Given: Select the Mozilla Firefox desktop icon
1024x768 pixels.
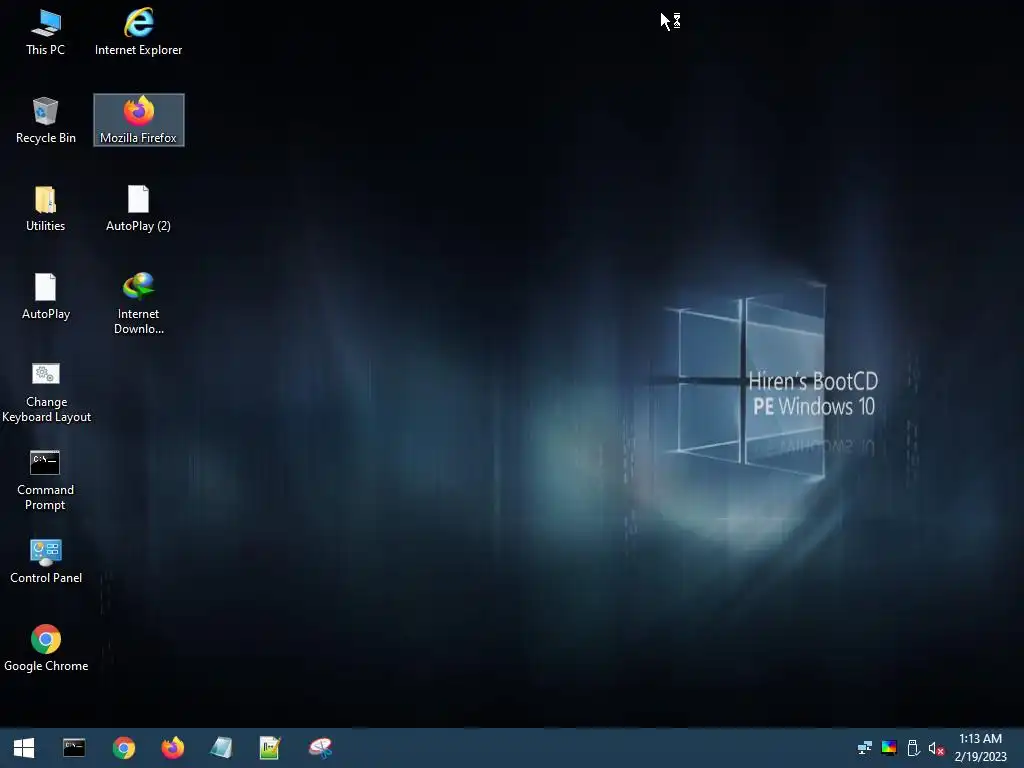Looking at the screenshot, I should (138, 120).
